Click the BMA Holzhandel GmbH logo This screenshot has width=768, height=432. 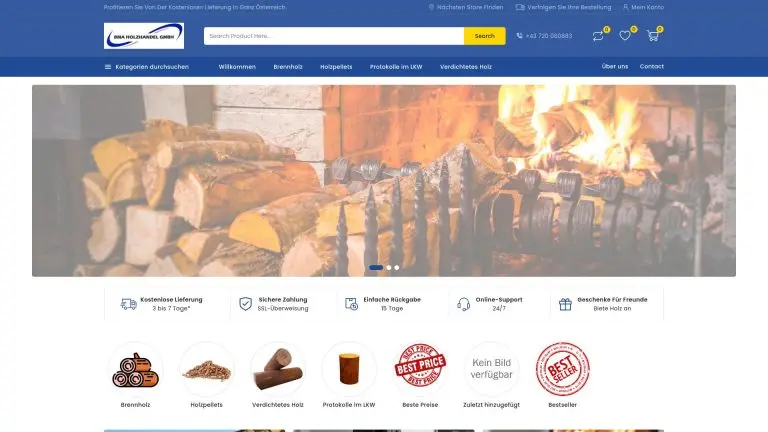tap(144, 36)
